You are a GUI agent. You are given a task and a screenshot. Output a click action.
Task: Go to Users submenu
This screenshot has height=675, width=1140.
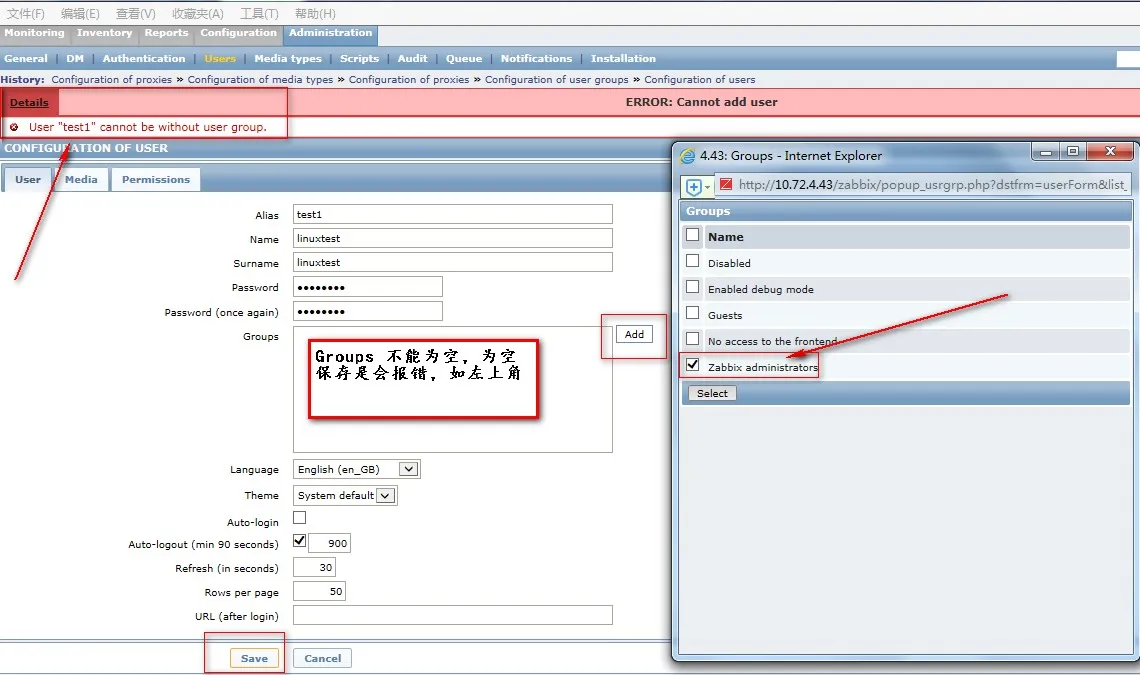click(x=220, y=59)
